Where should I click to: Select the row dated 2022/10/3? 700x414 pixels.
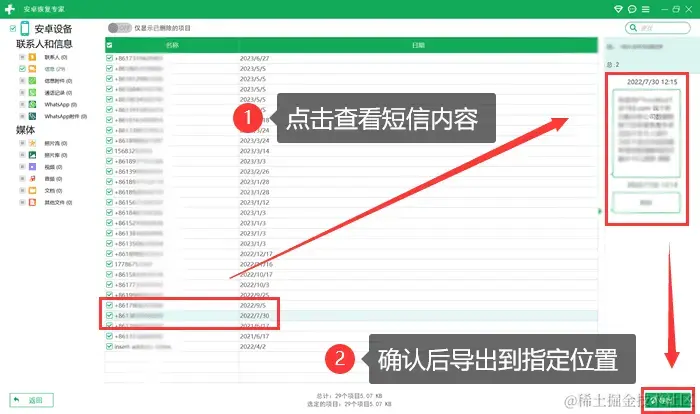coord(351,284)
